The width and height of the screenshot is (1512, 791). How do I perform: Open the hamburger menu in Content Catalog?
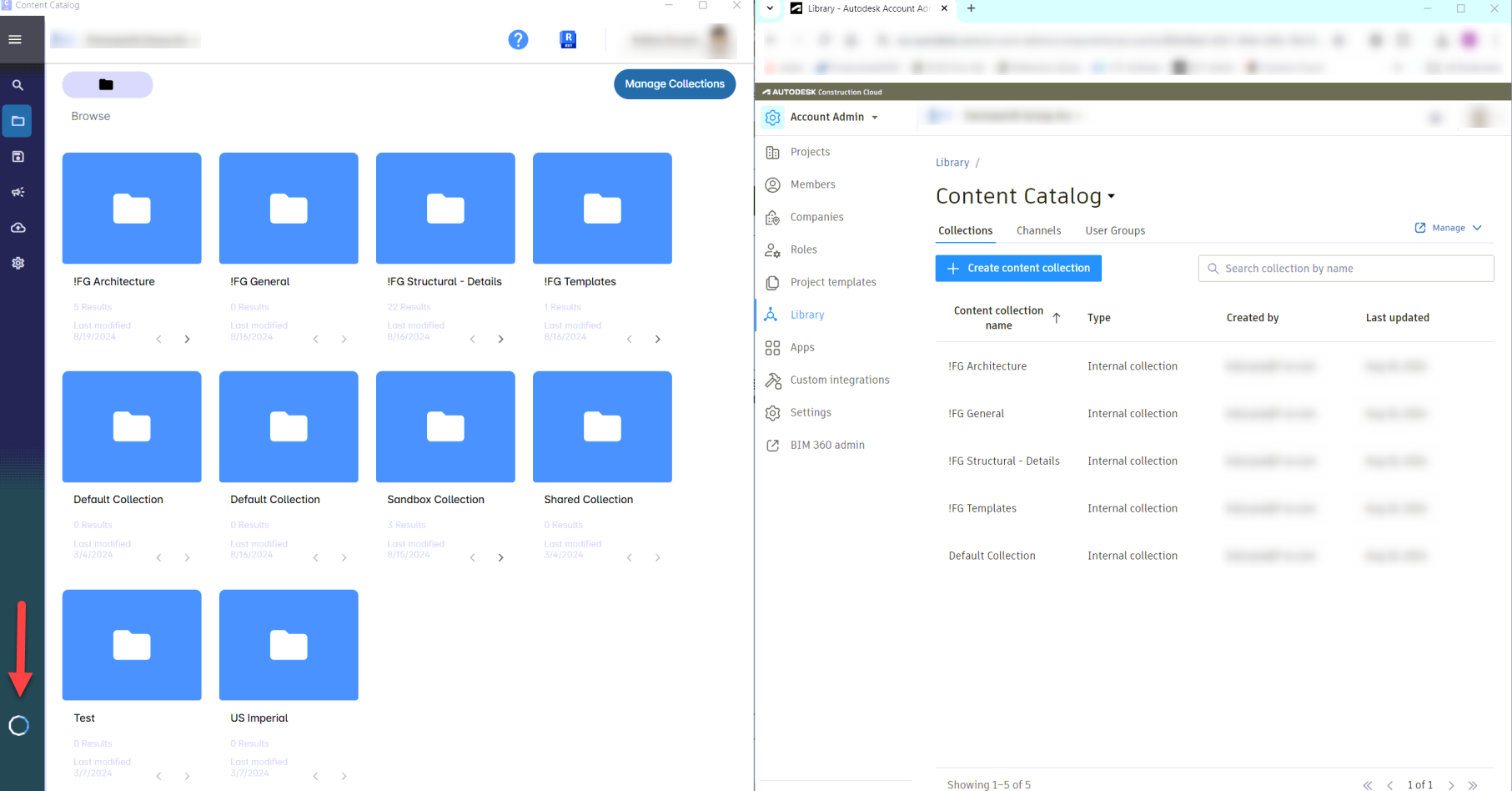[x=14, y=38]
